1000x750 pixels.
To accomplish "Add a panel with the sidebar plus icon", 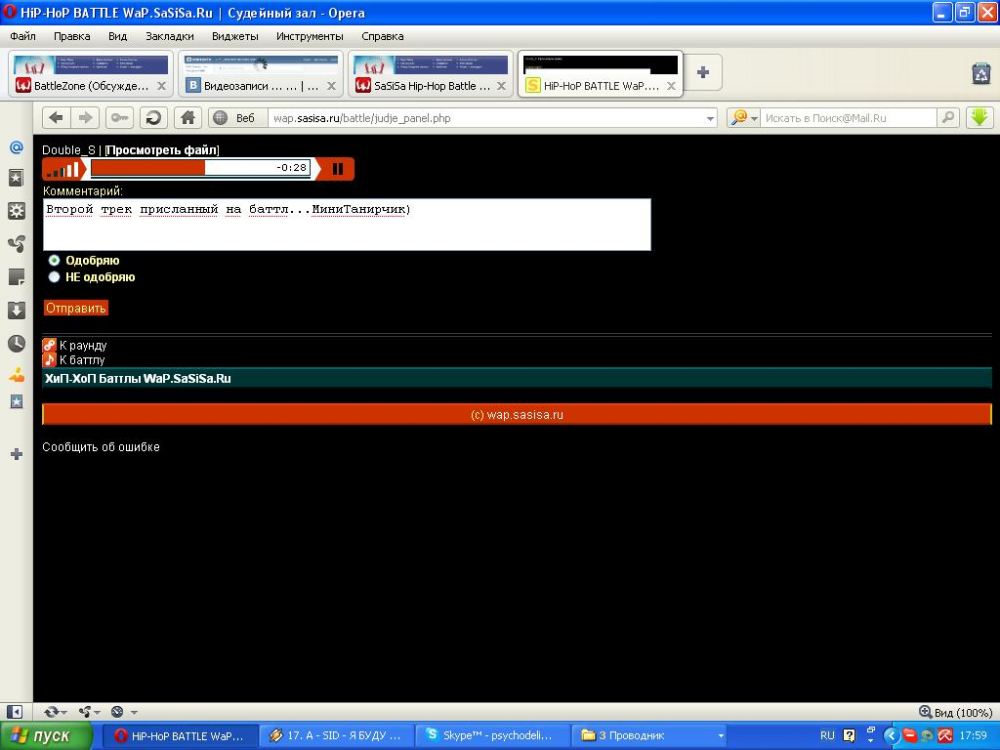I will click(17, 454).
